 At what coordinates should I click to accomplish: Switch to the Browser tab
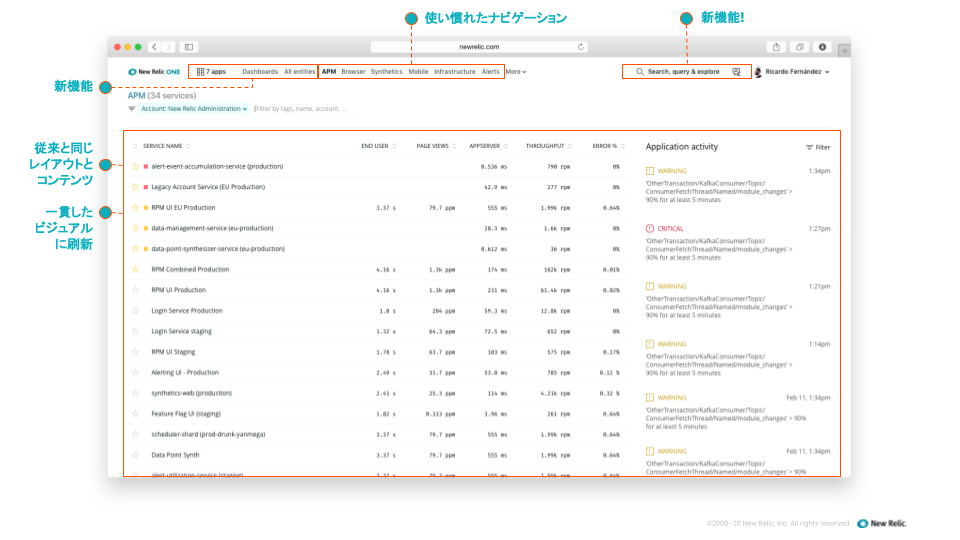[353, 72]
